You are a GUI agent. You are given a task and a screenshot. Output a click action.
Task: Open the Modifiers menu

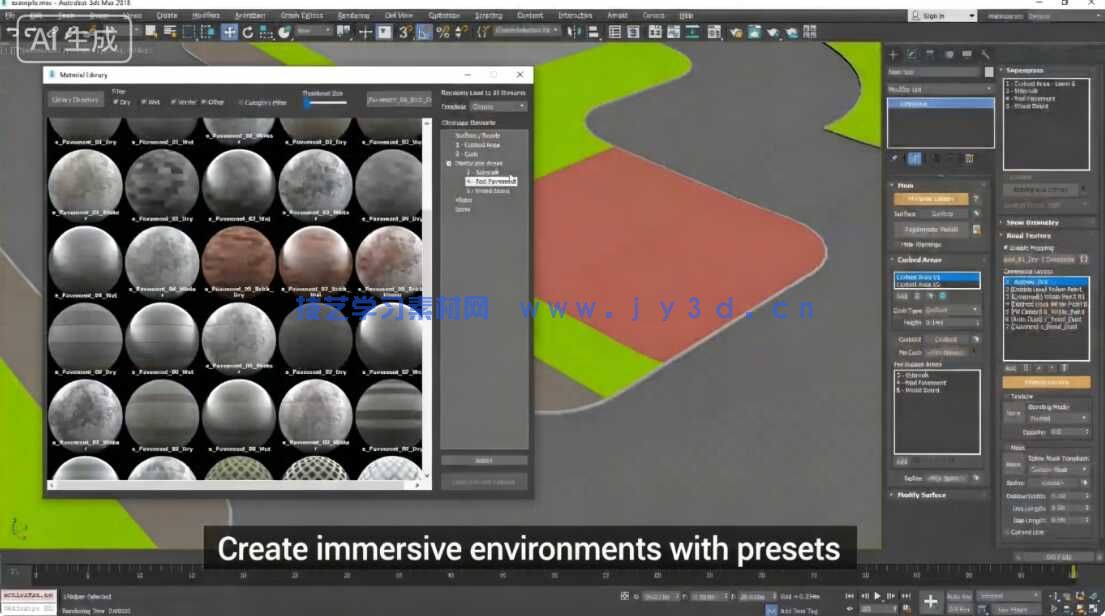(206, 16)
